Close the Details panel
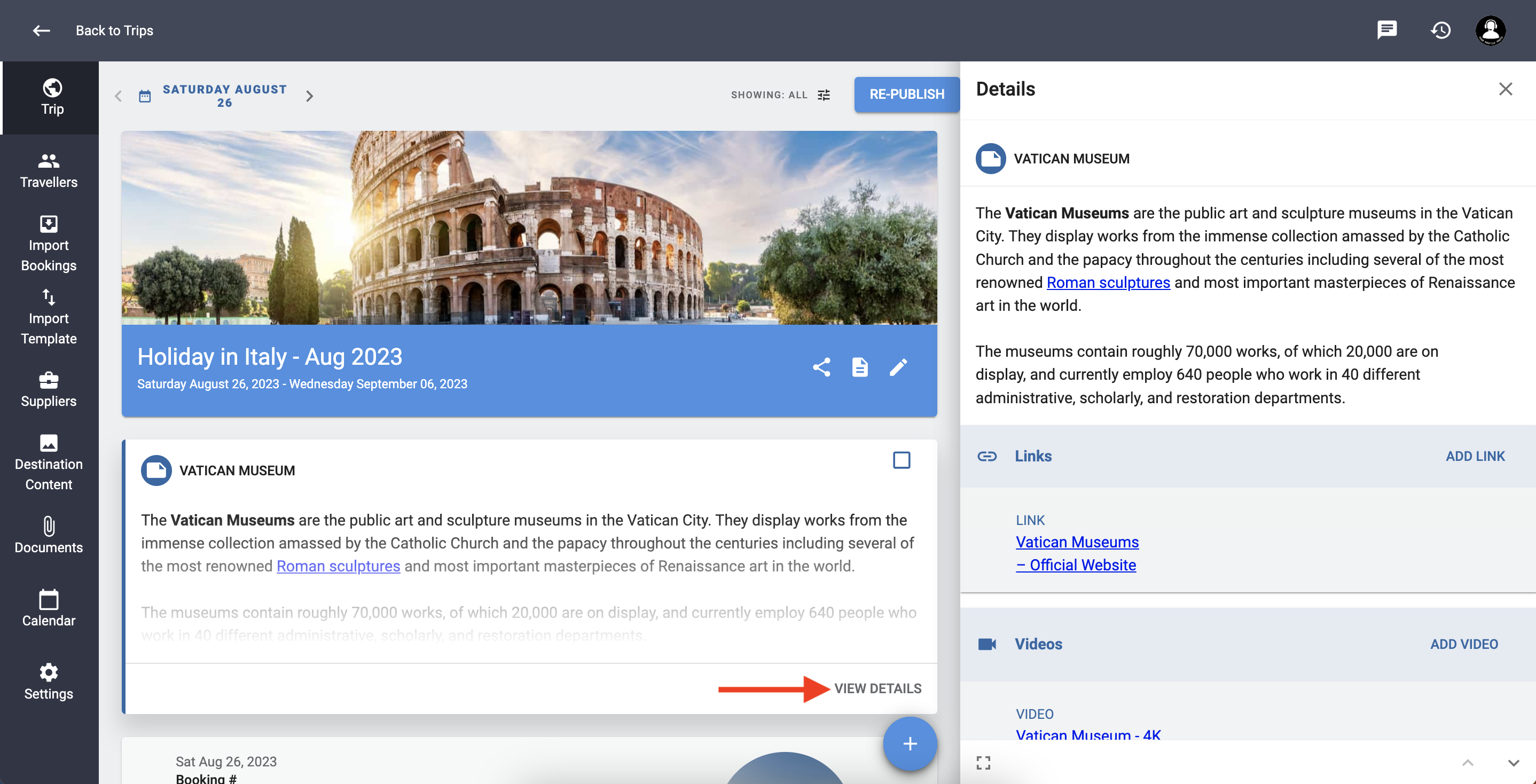1536x784 pixels. [1505, 89]
